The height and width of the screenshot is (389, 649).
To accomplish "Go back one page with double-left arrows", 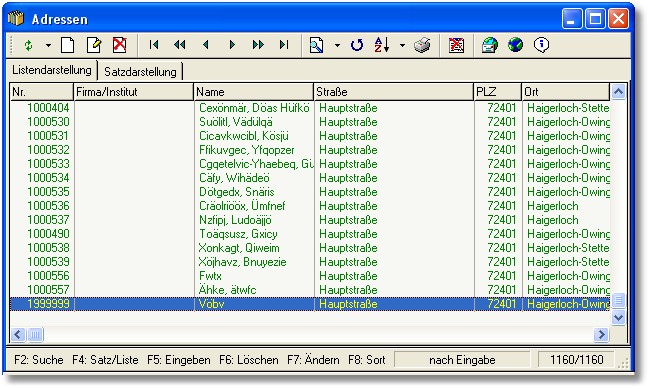I will (180, 45).
